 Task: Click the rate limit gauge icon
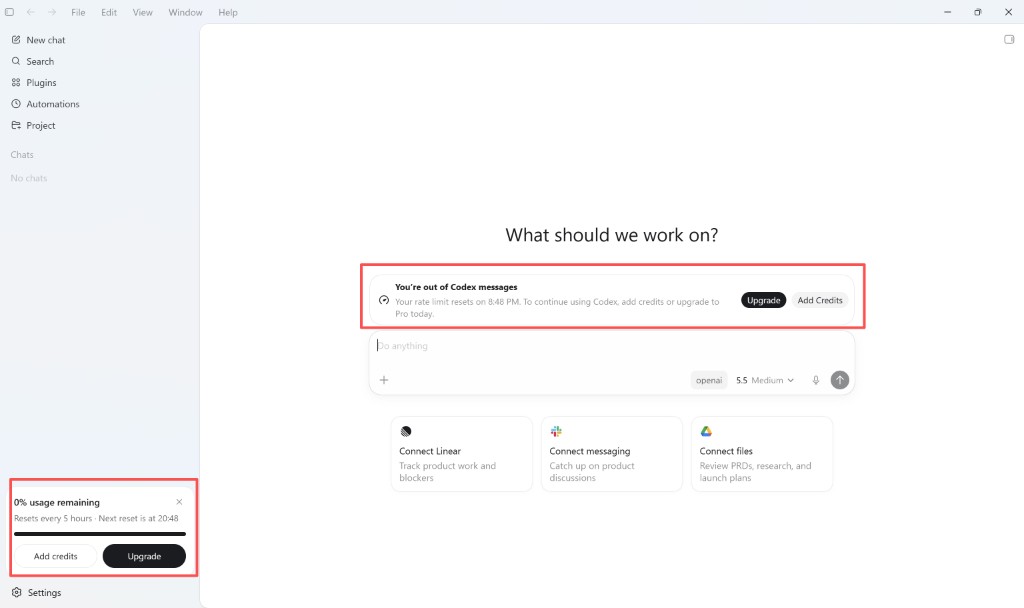click(x=384, y=300)
